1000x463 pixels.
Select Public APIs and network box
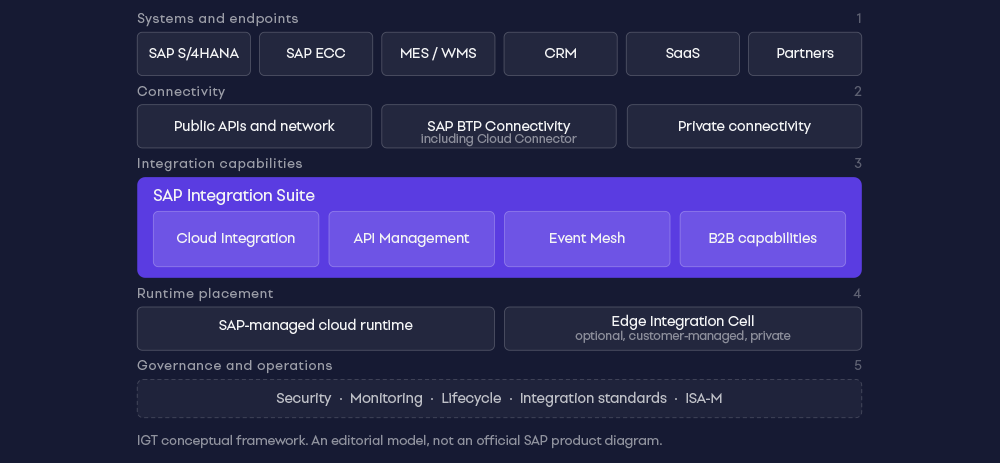[254, 126]
